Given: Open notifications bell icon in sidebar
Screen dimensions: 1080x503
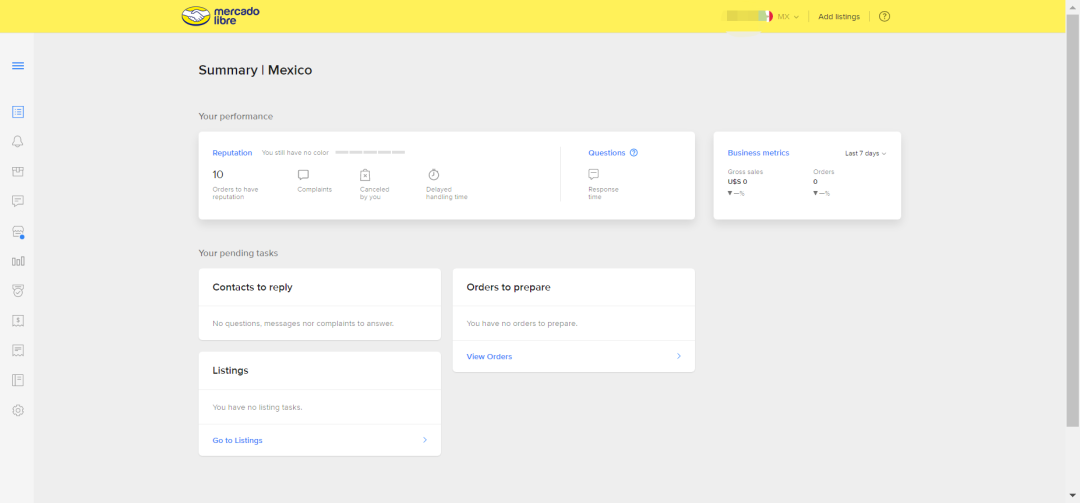Looking at the screenshot, I should 18,141.
